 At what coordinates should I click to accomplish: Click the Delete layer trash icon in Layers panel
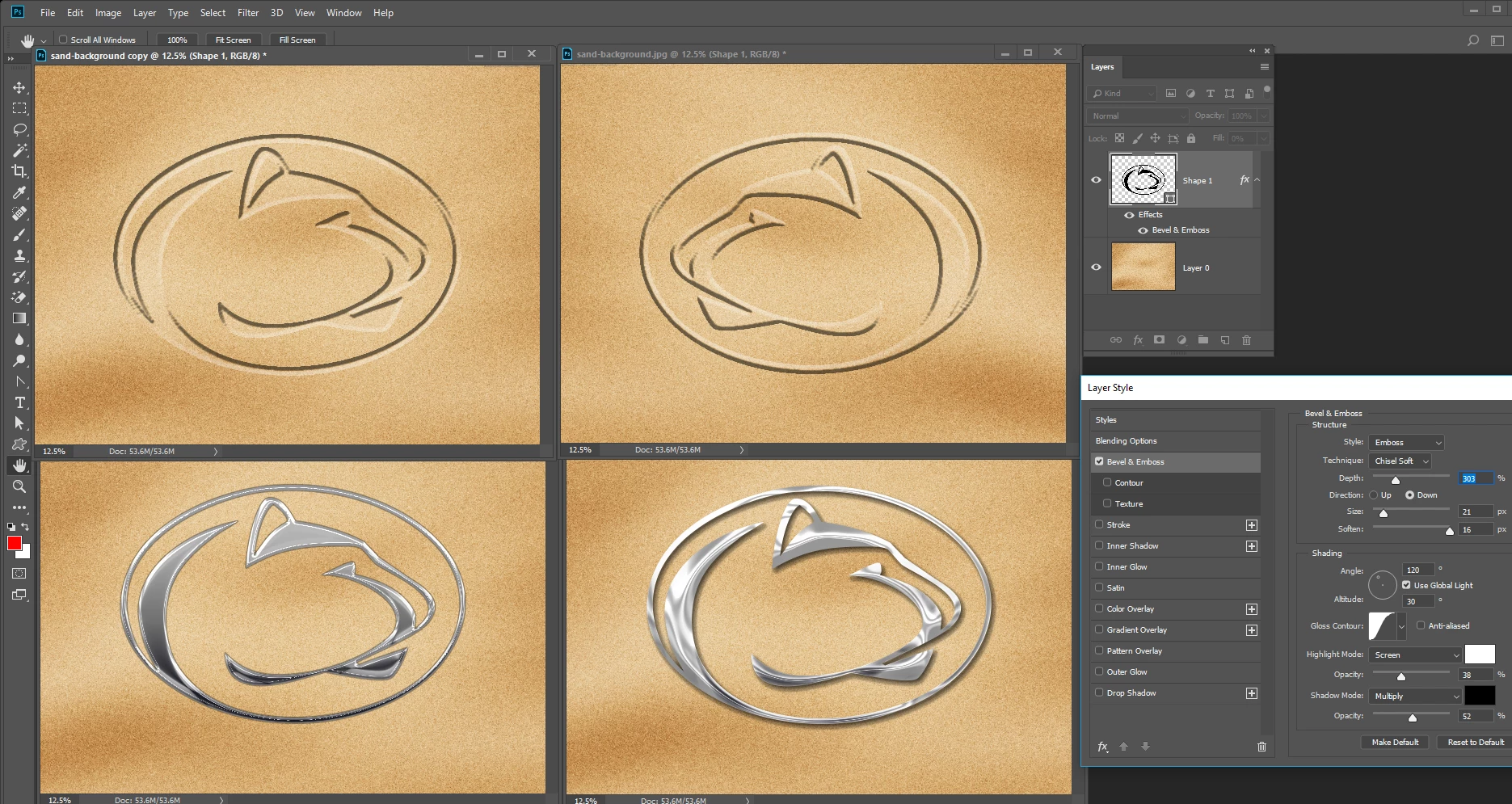[1246, 340]
